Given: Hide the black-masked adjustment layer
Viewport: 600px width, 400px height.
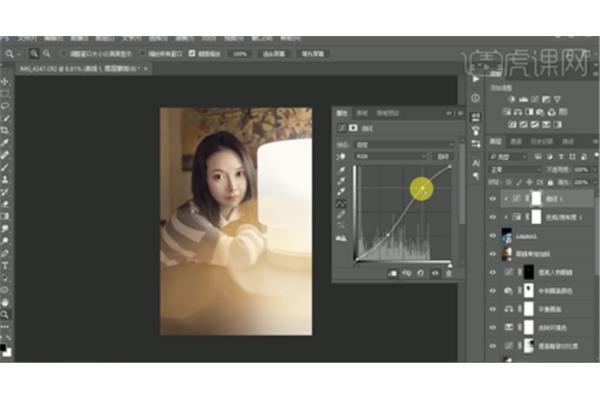Looking at the screenshot, I should [492, 273].
